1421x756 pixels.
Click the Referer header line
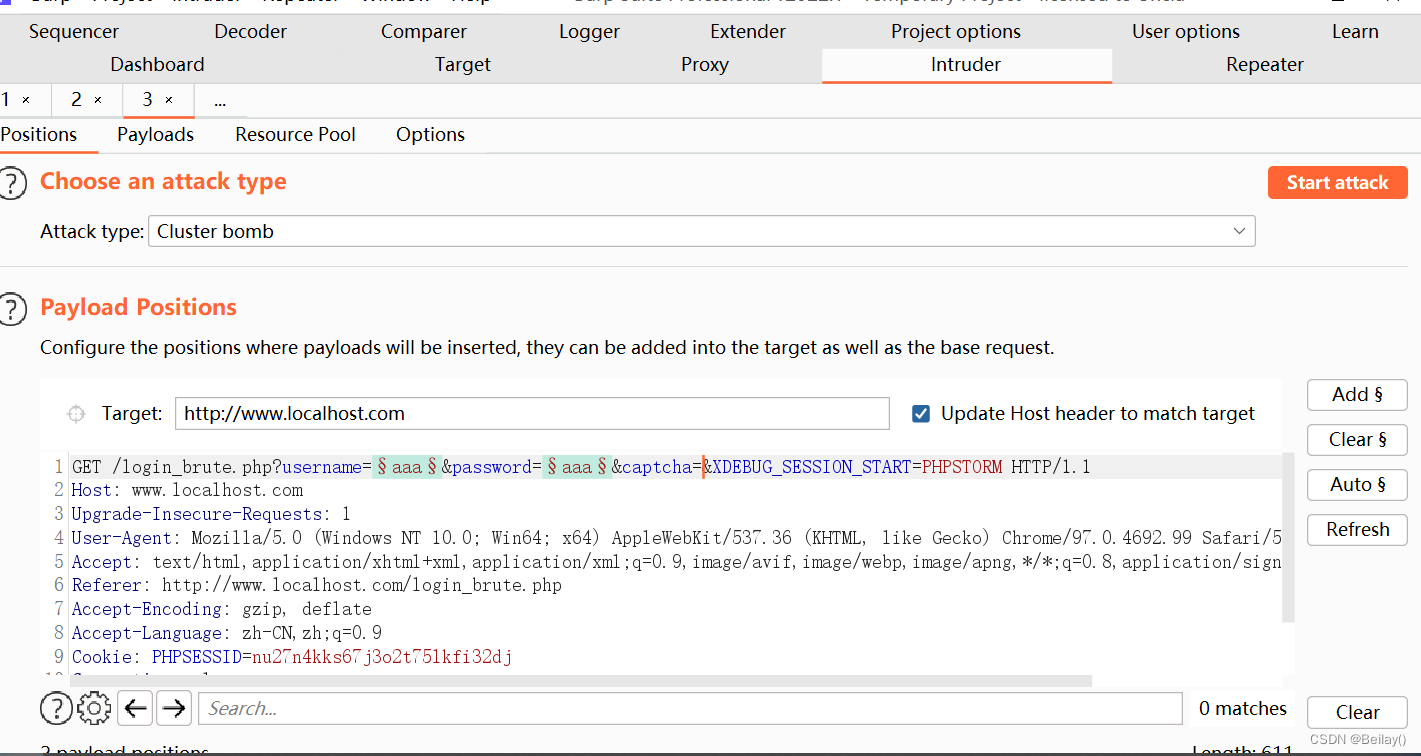pyautogui.click(x=316, y=585)
